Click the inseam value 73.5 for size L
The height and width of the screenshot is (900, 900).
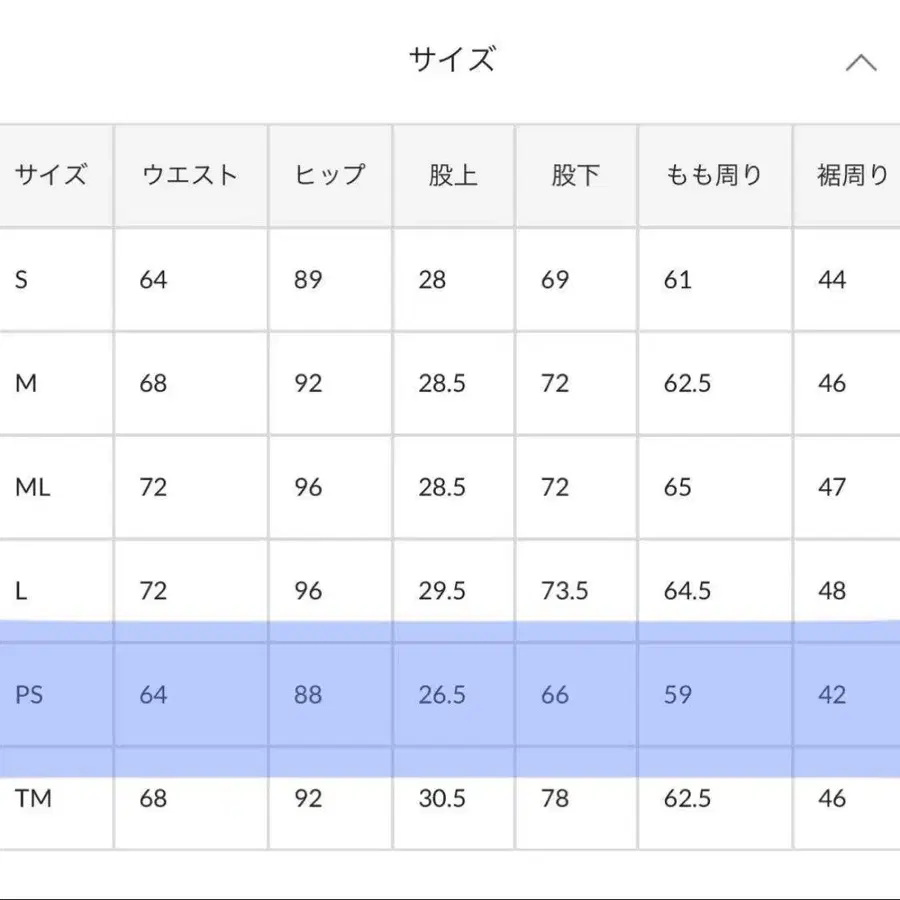click(566, 591)
